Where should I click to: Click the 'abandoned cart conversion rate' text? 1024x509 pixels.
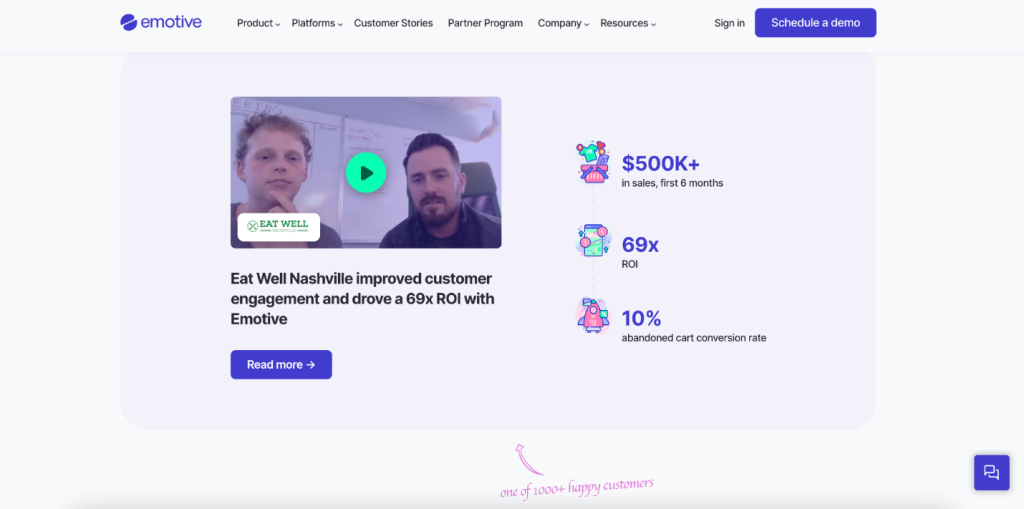[x=694, y=338]
